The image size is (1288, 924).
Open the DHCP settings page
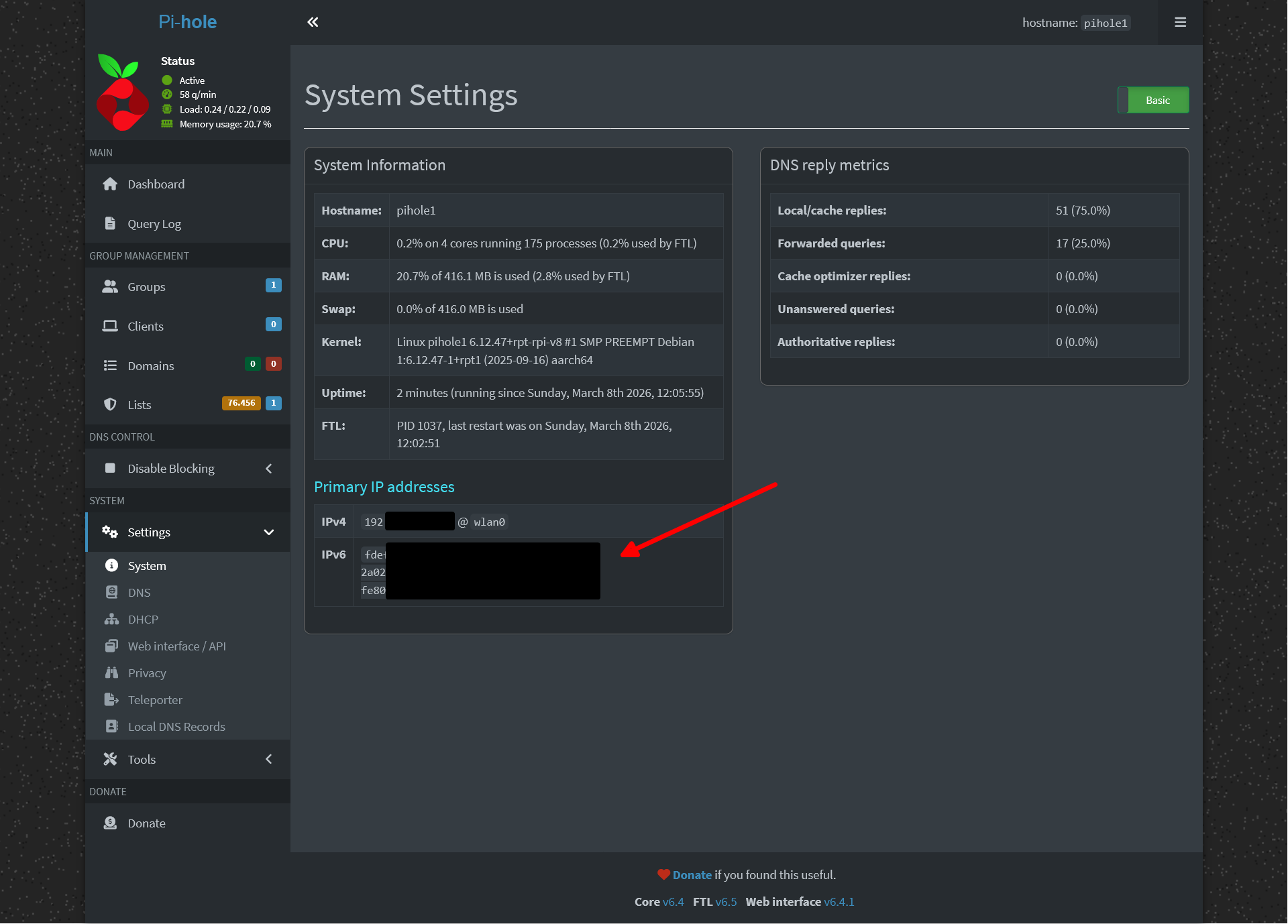143,619
